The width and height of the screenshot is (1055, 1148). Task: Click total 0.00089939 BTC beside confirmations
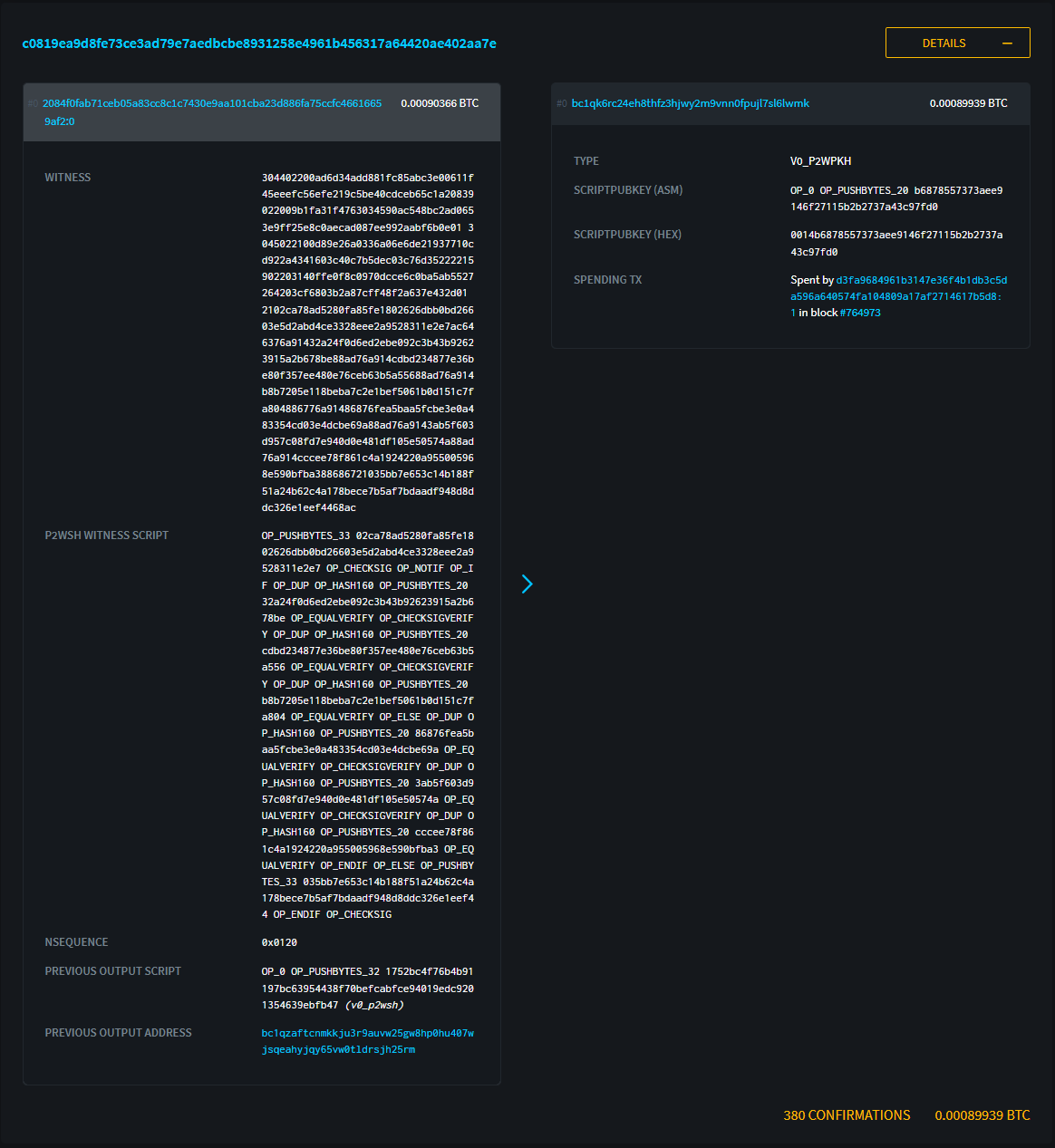click(982, 1115)
